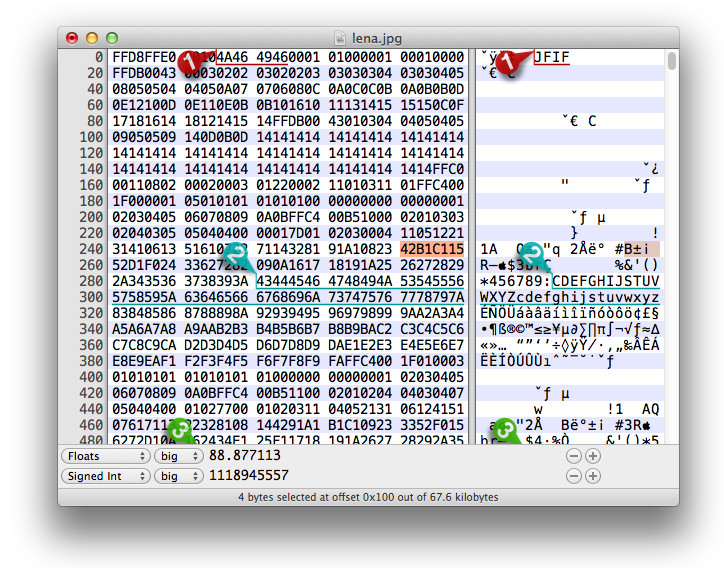This screenshot has width=724, height=568.
Task: Click hex group 0E12100D in row 60
Action: (x=144, y=105)
